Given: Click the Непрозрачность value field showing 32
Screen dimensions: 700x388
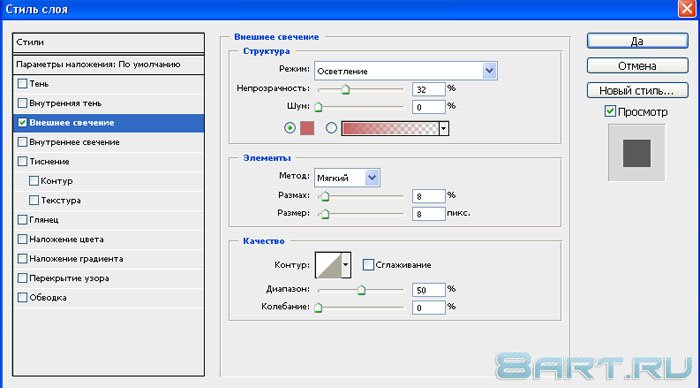Looking at the screenshot, I should [429, 89].
